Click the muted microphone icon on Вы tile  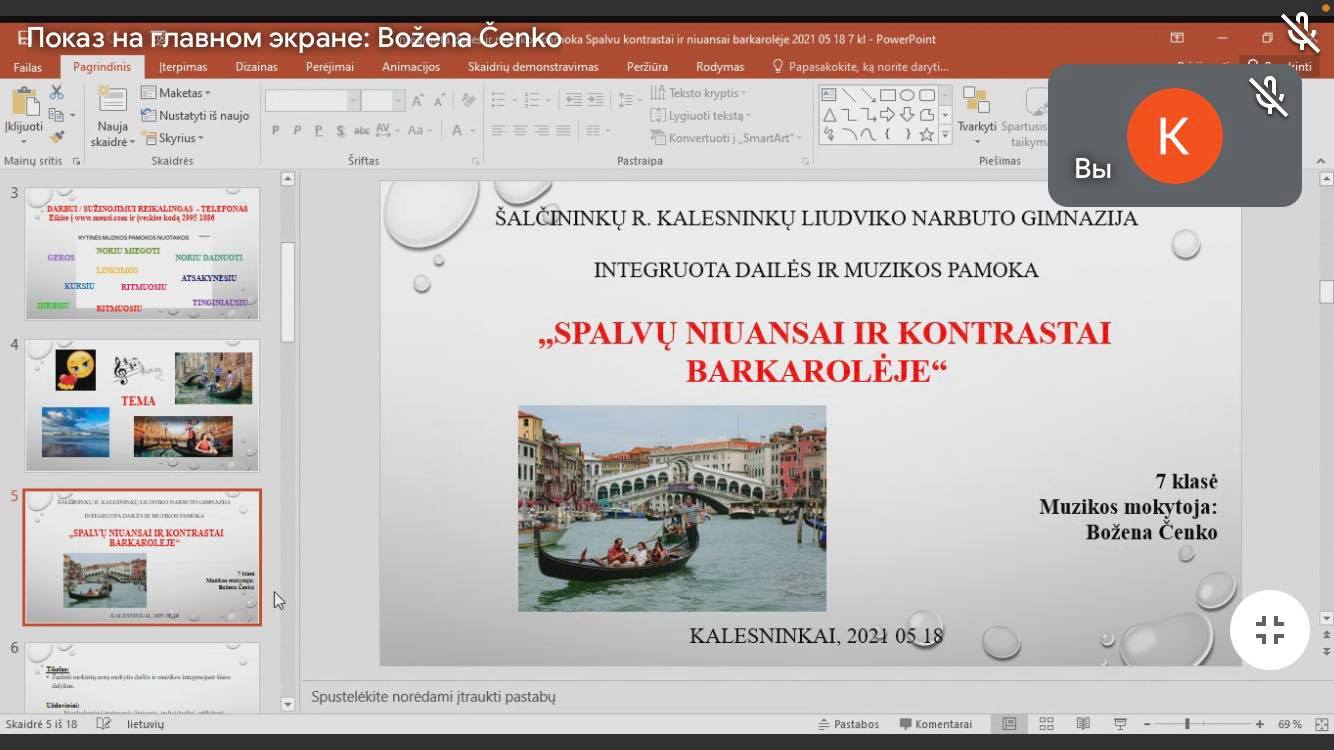click(x=1270, y=96)
